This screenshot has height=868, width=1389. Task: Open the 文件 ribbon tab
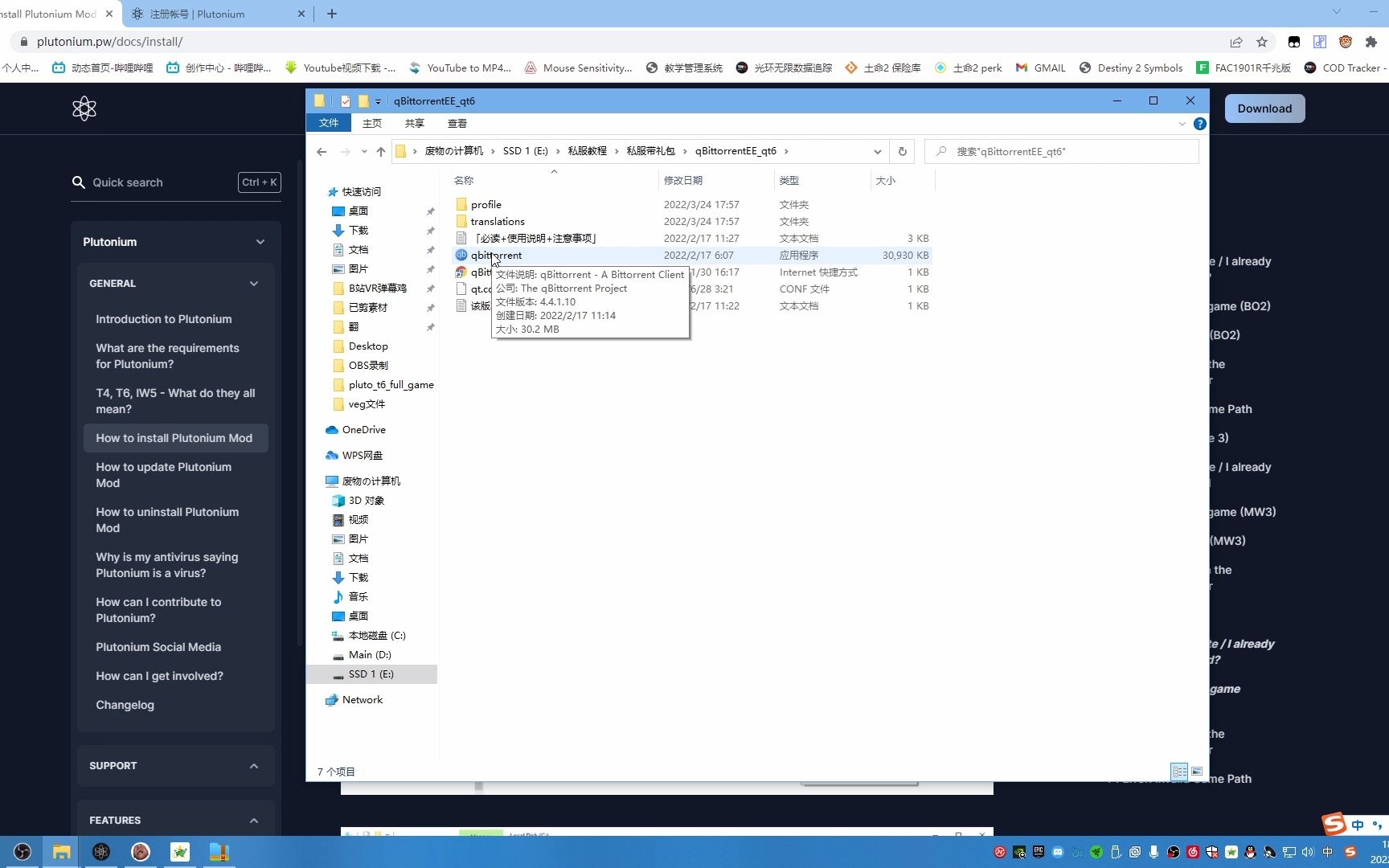[329, 123]
